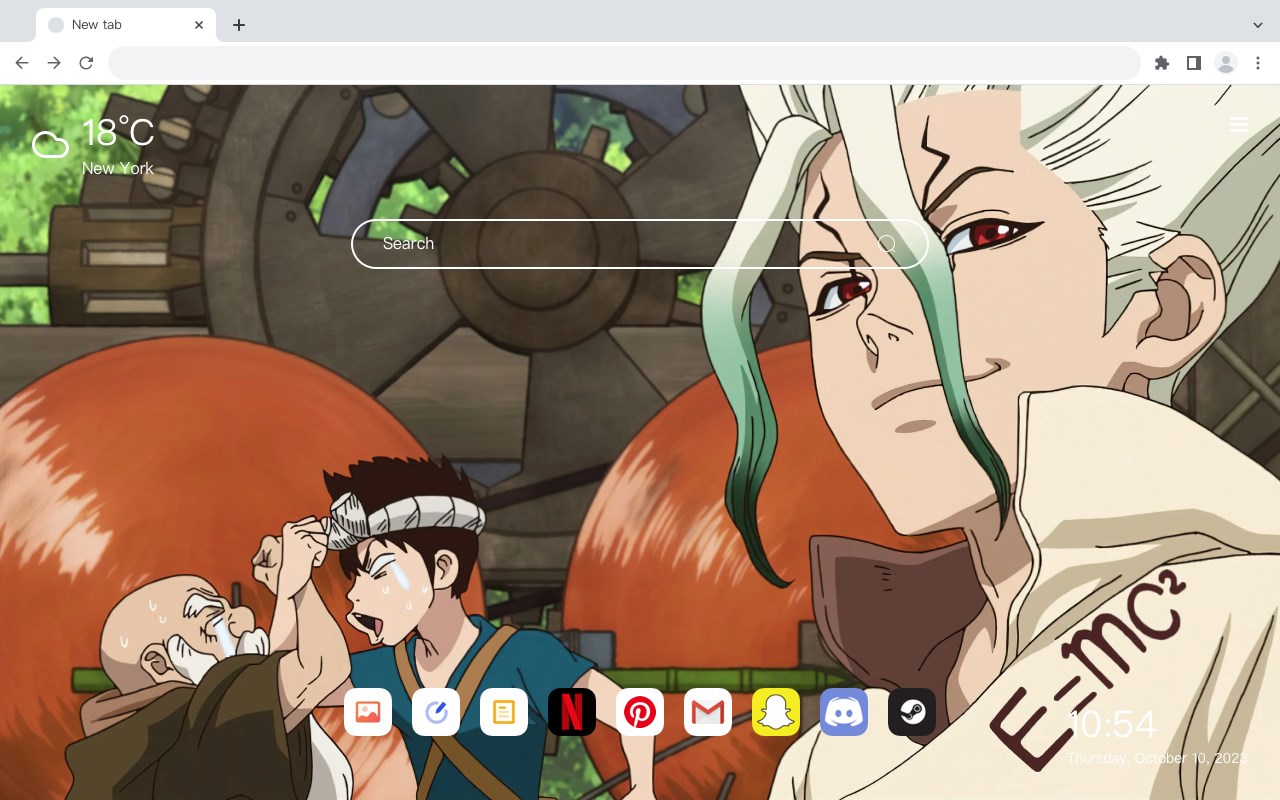Open the Discord shortcut
This screenshot has height=800, width=1280.
click(x=844, y=712)
